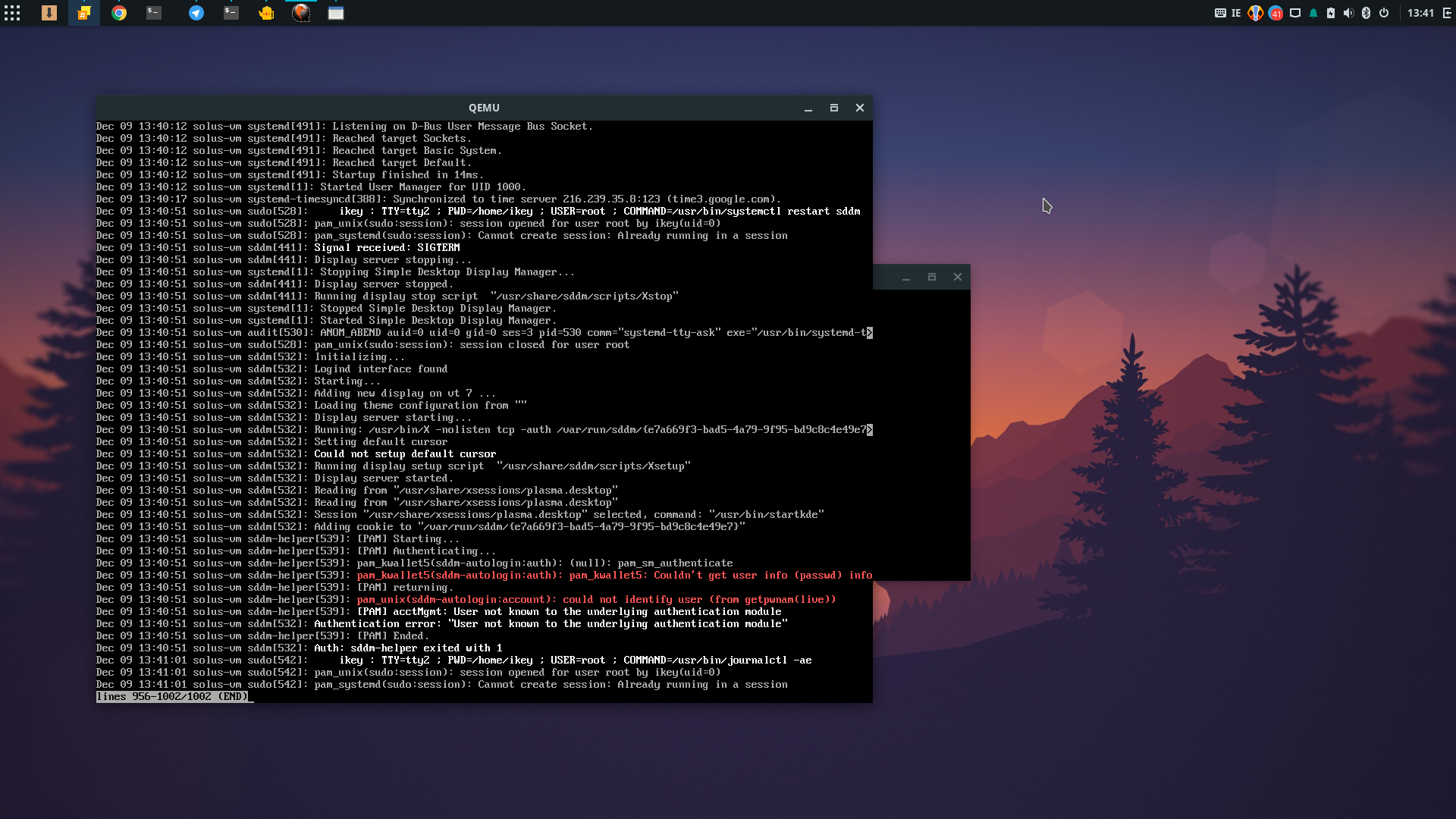This screenshot has height=819, width=1456.
Task: Minimize the QEMU window
Action: click(x=808, y=108)
